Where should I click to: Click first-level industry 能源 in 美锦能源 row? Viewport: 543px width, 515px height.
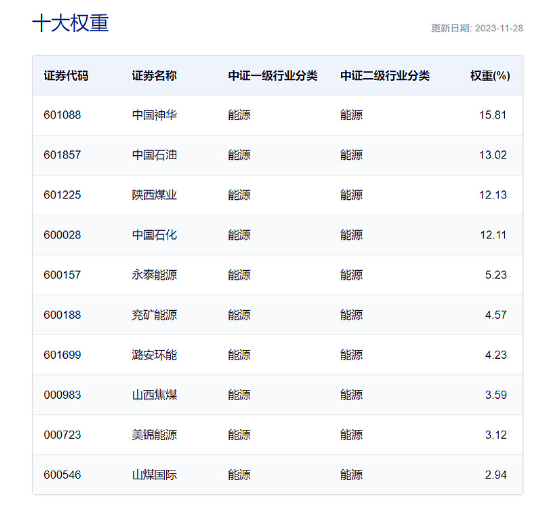click(x=239, y=435)
